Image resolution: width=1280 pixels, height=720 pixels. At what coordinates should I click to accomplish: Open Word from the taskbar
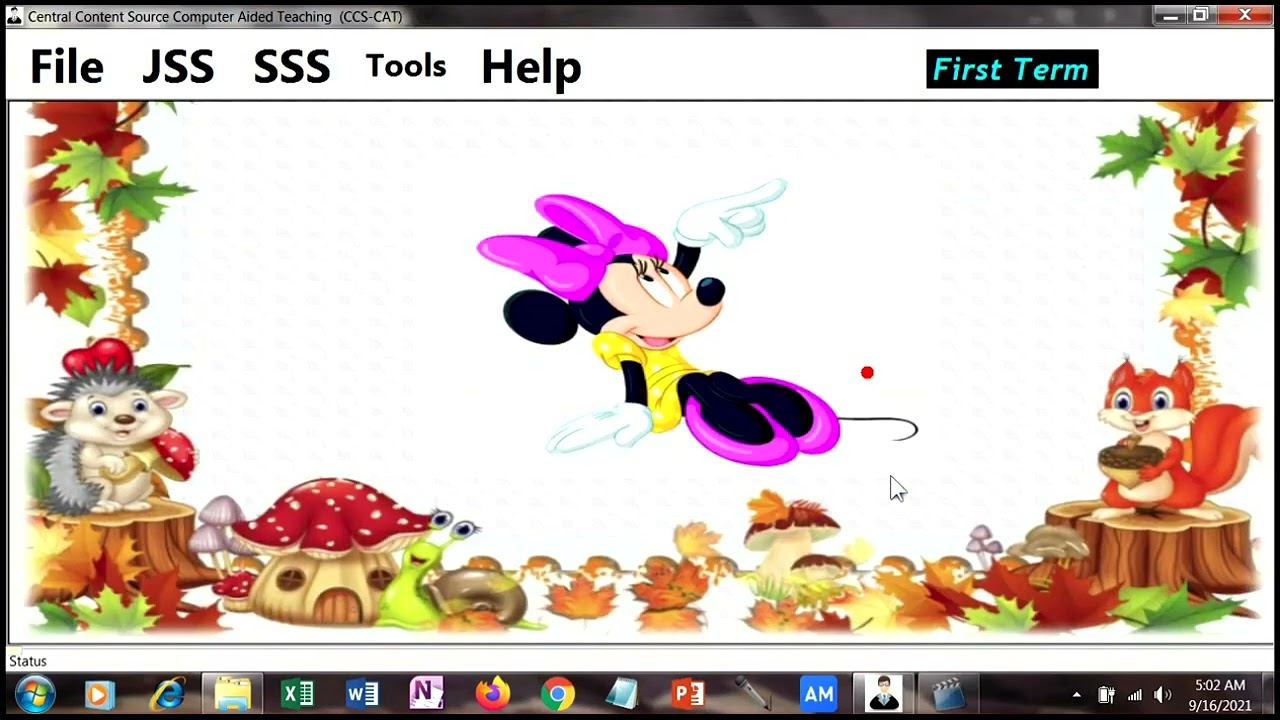point(362,693)
